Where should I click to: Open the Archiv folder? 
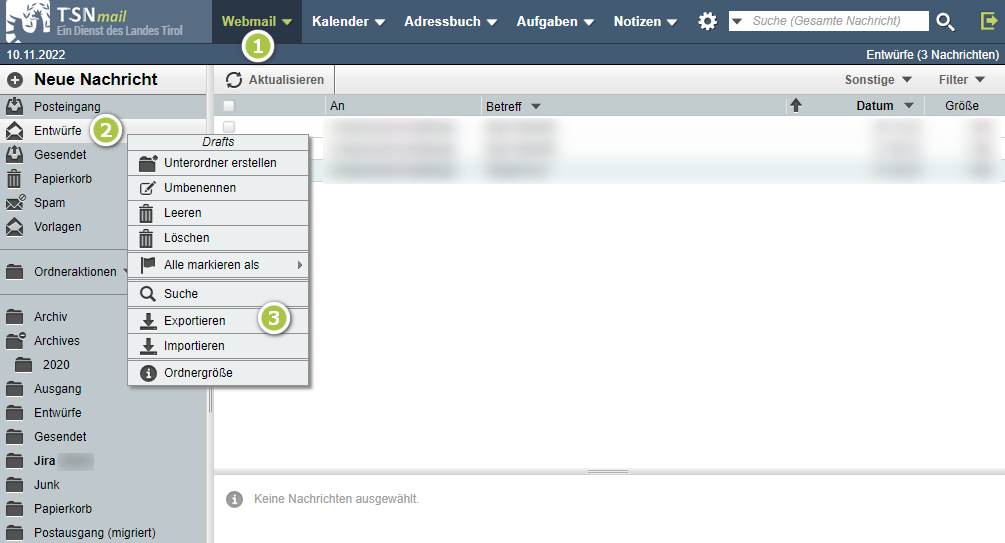tap(50, 317)
